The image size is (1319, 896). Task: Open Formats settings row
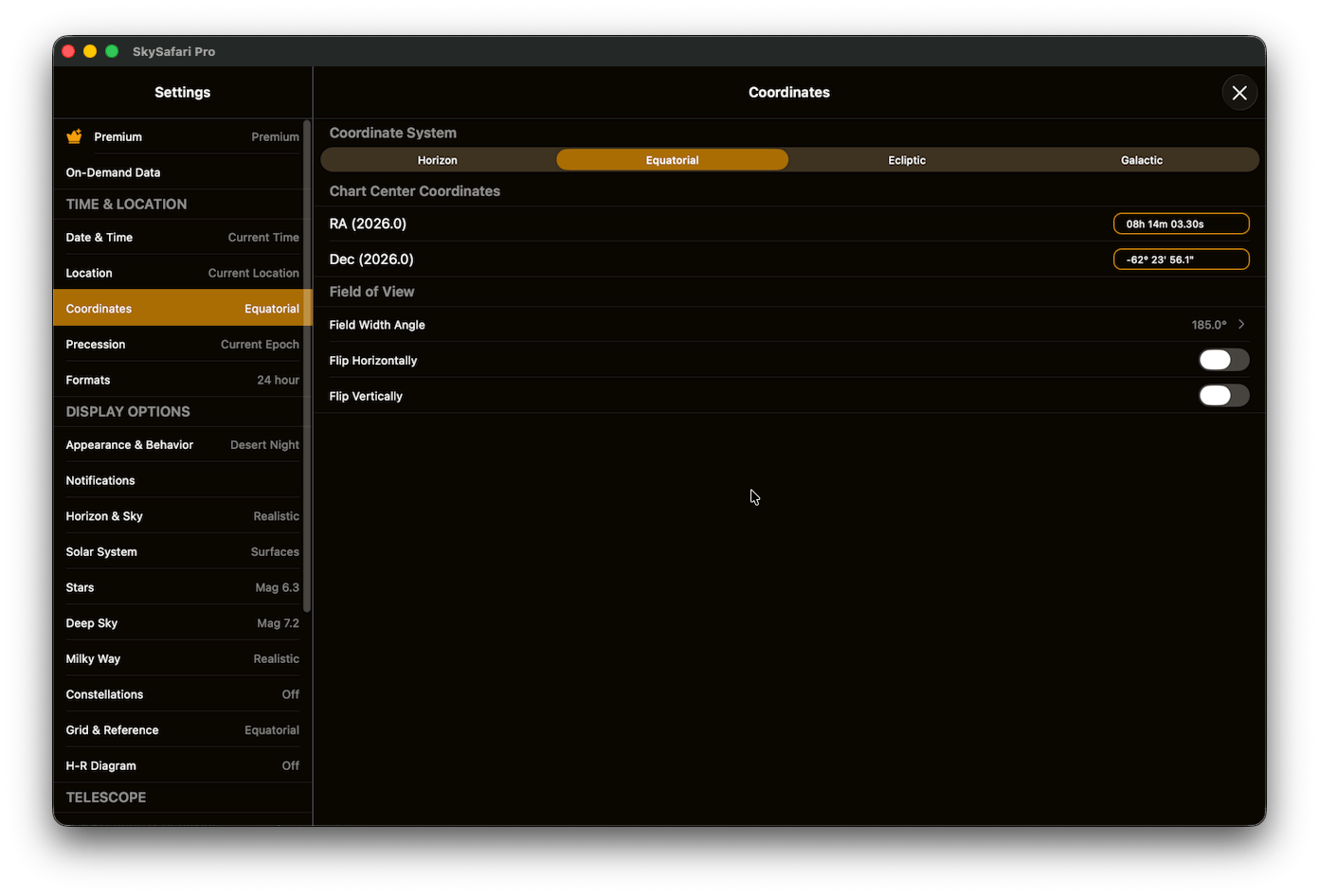point(182,380)
